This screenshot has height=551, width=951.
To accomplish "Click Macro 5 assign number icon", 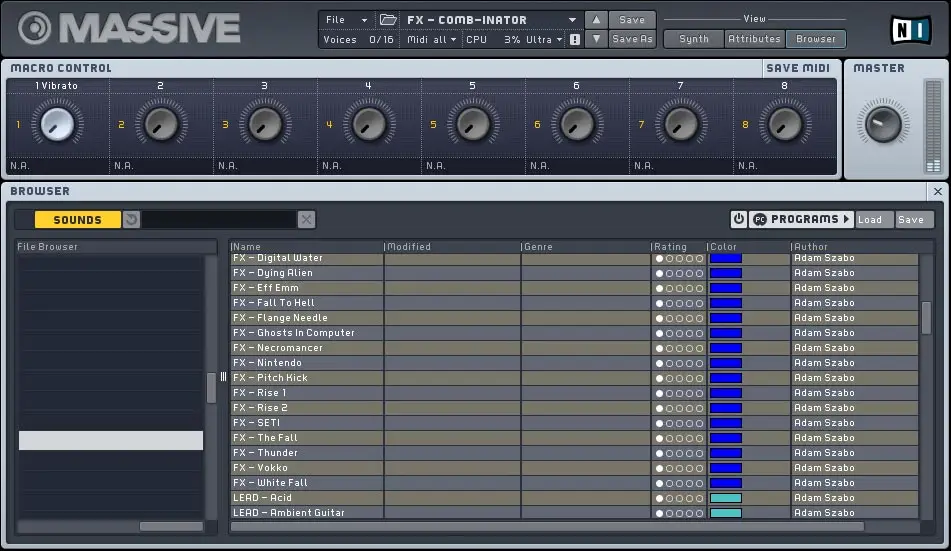I will (x=433, y=124).
